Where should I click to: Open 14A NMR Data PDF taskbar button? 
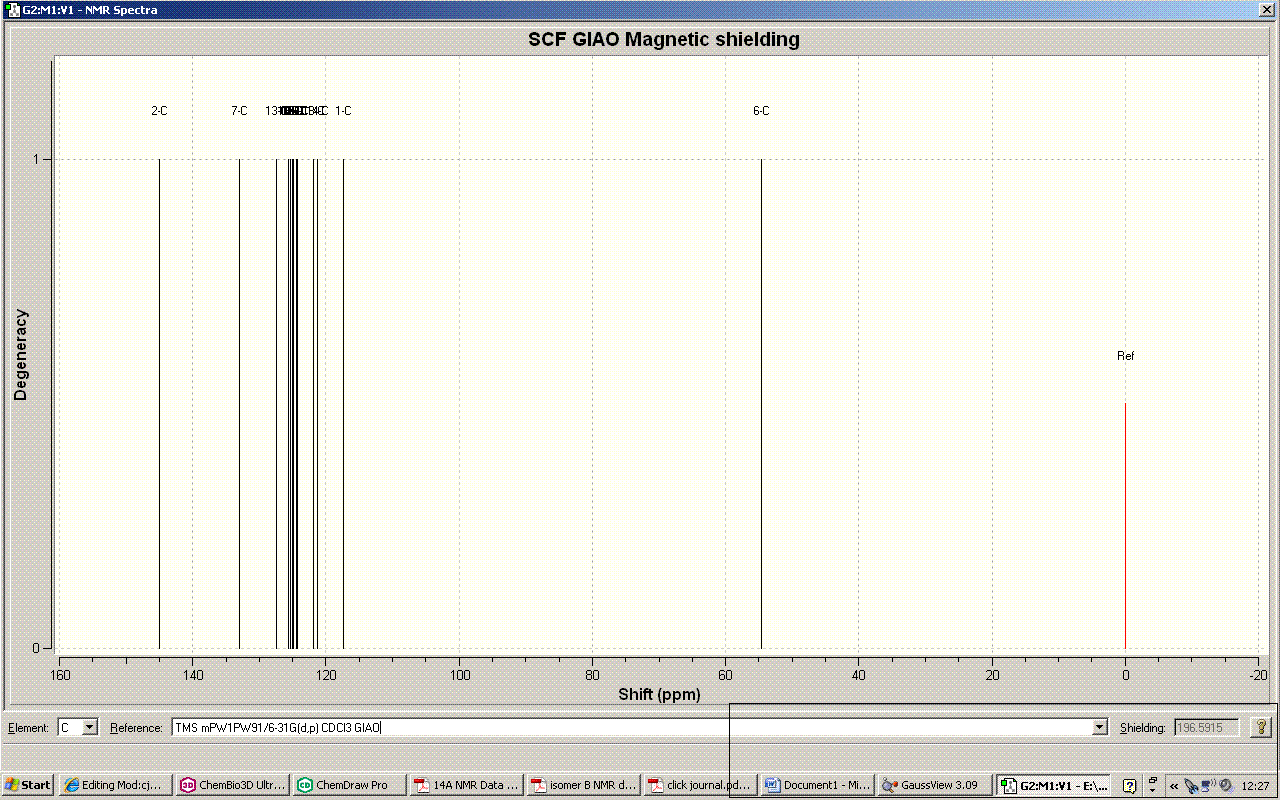467,785
